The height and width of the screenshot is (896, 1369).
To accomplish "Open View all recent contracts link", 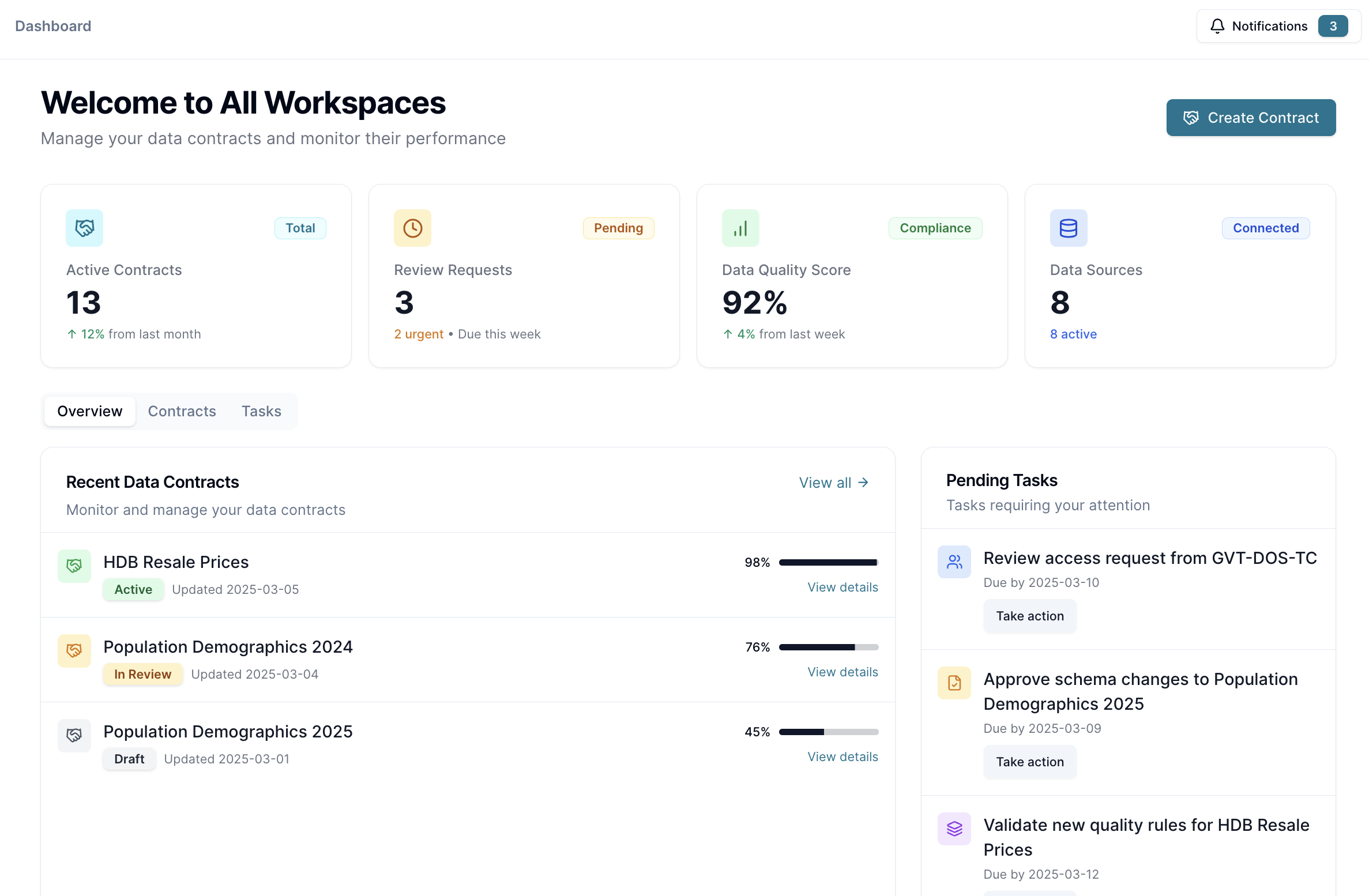I will 833,483.
